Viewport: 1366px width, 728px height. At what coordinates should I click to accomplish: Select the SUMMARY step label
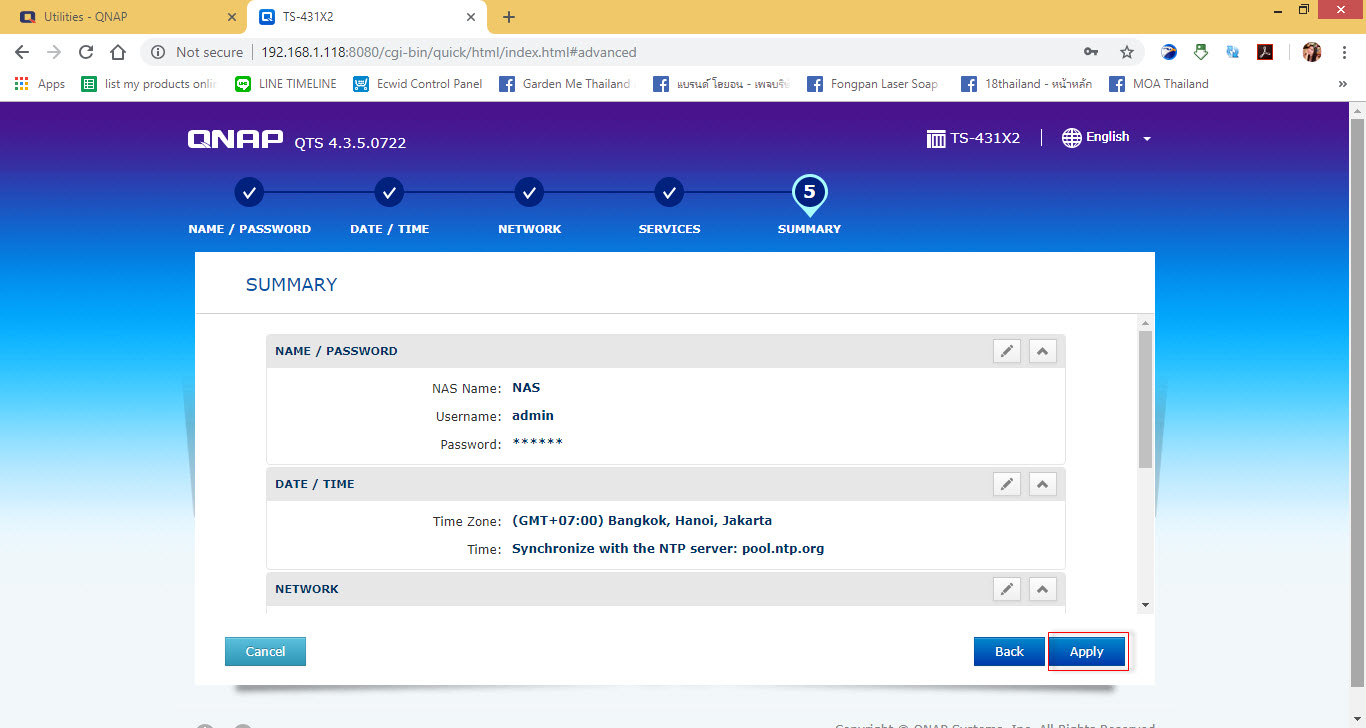pos(809,228)
